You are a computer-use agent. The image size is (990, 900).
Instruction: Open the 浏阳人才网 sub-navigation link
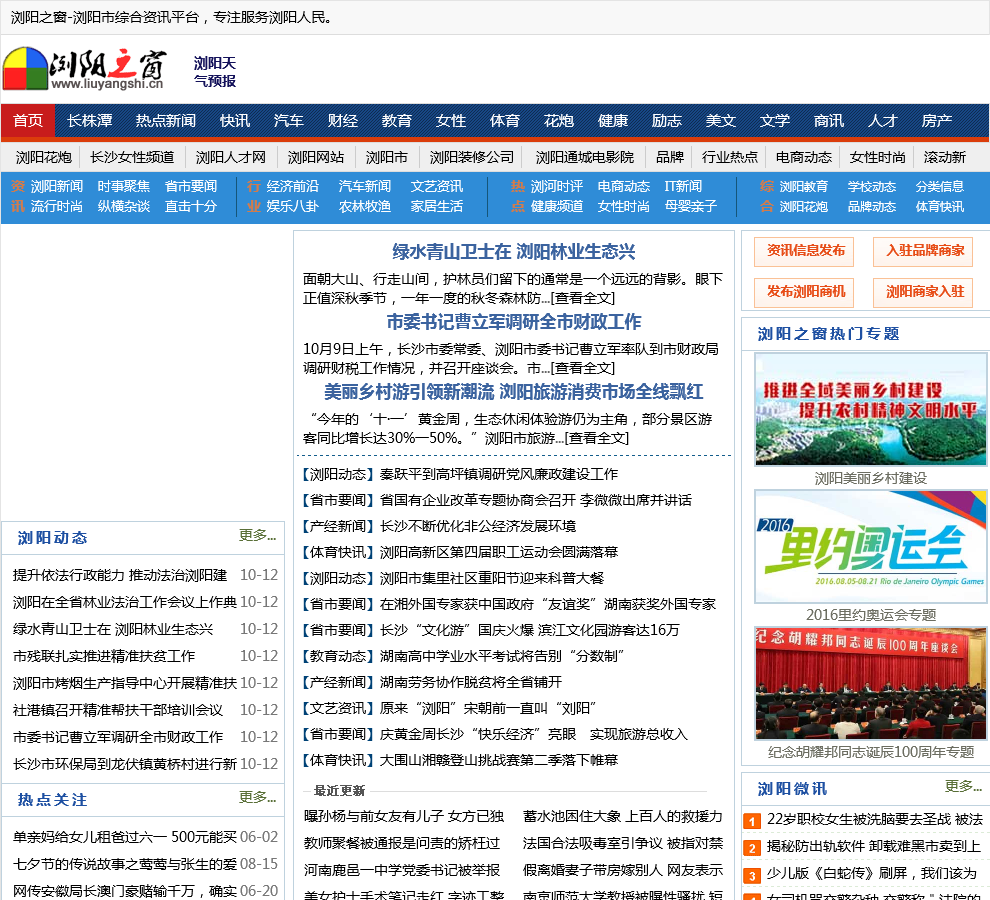(x=231, y=157)
